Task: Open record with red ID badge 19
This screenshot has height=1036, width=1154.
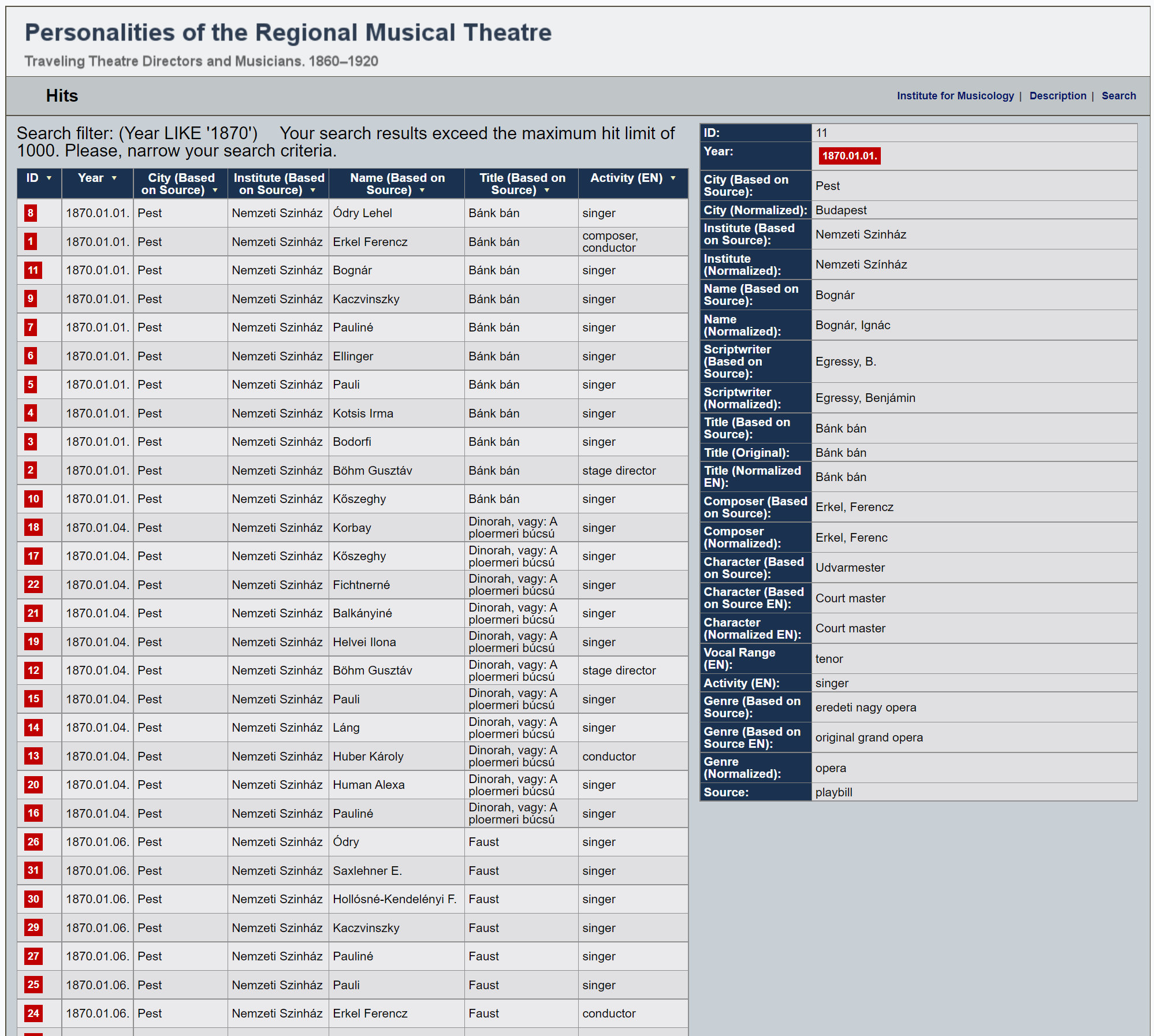Action: click(x=33, y=642)
